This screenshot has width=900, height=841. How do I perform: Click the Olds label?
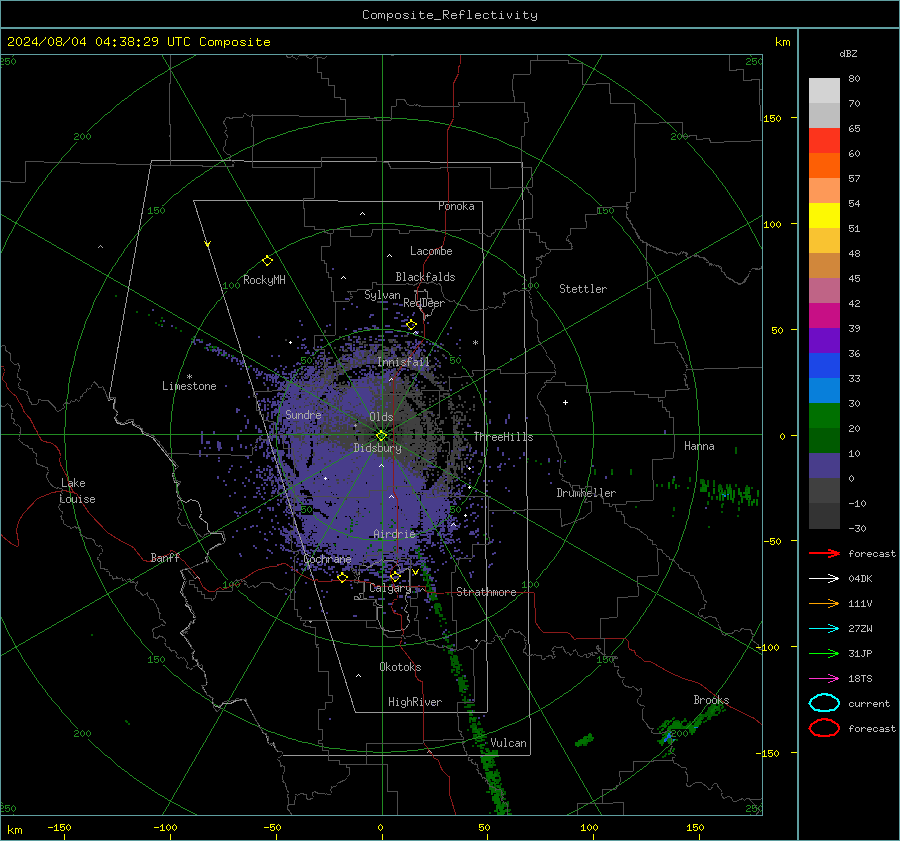[x=381, y=417]
